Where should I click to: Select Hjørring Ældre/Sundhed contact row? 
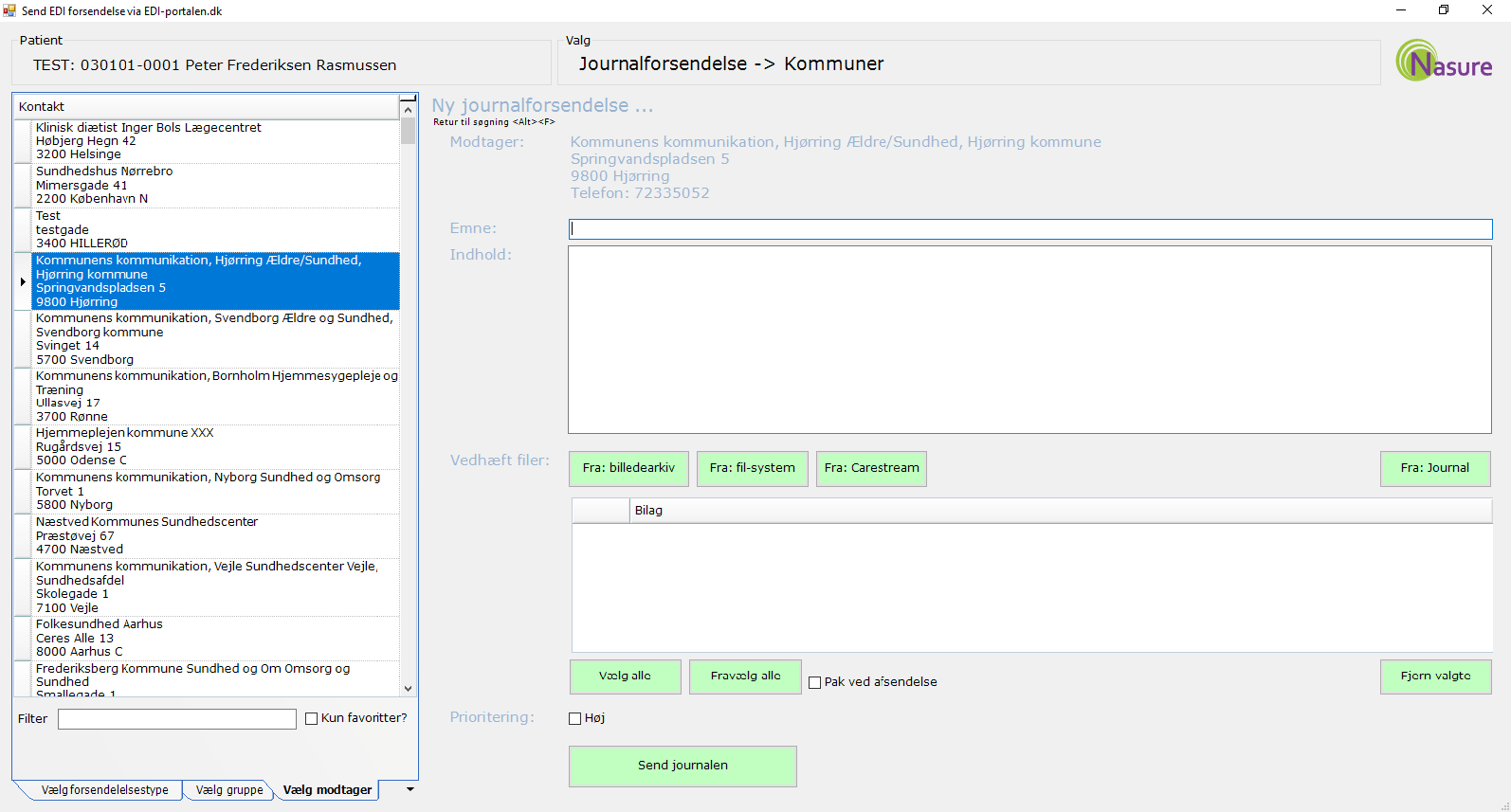(x=216, y=281)
